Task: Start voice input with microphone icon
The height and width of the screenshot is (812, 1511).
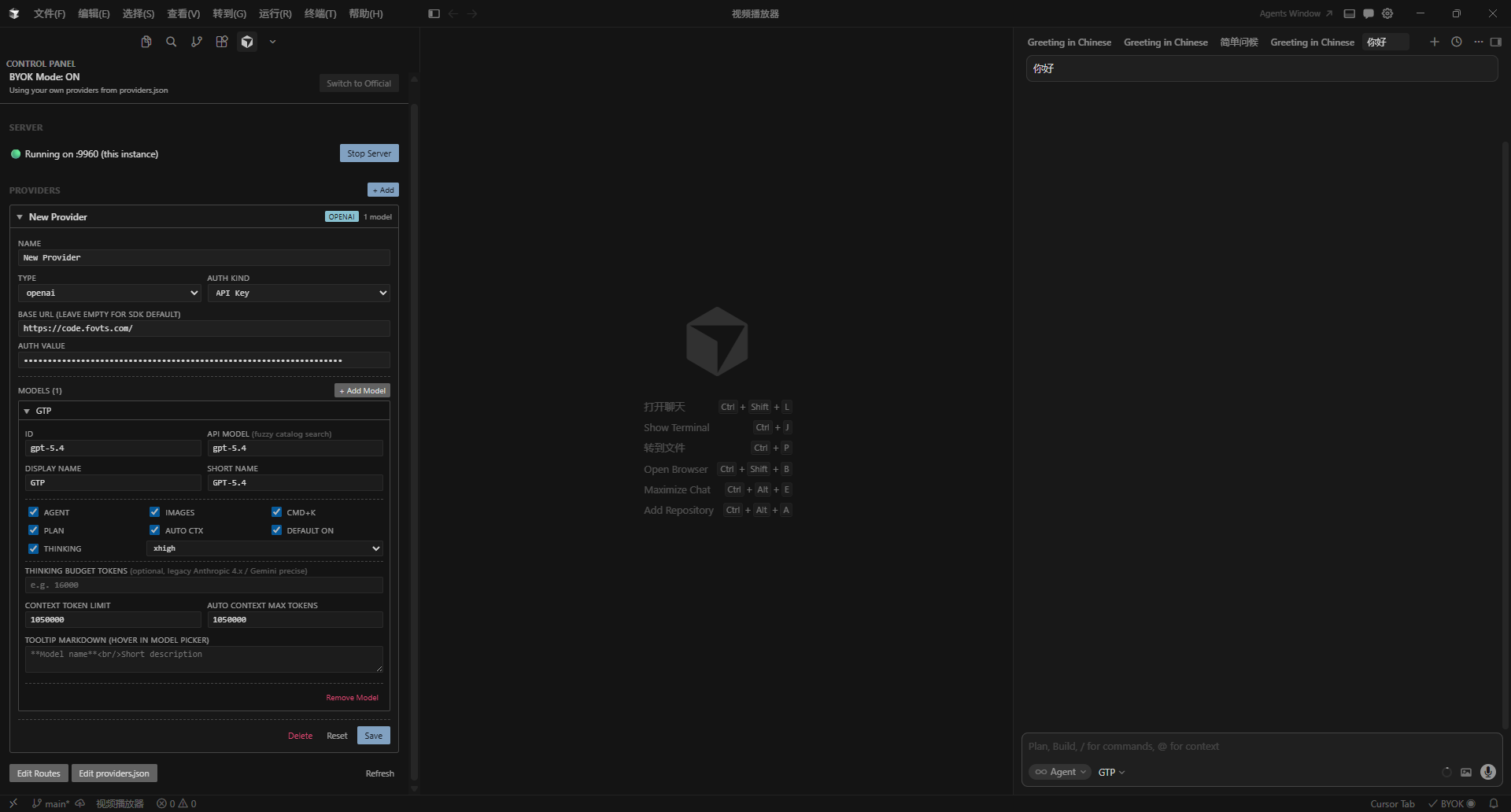Action: [1487, 772]
